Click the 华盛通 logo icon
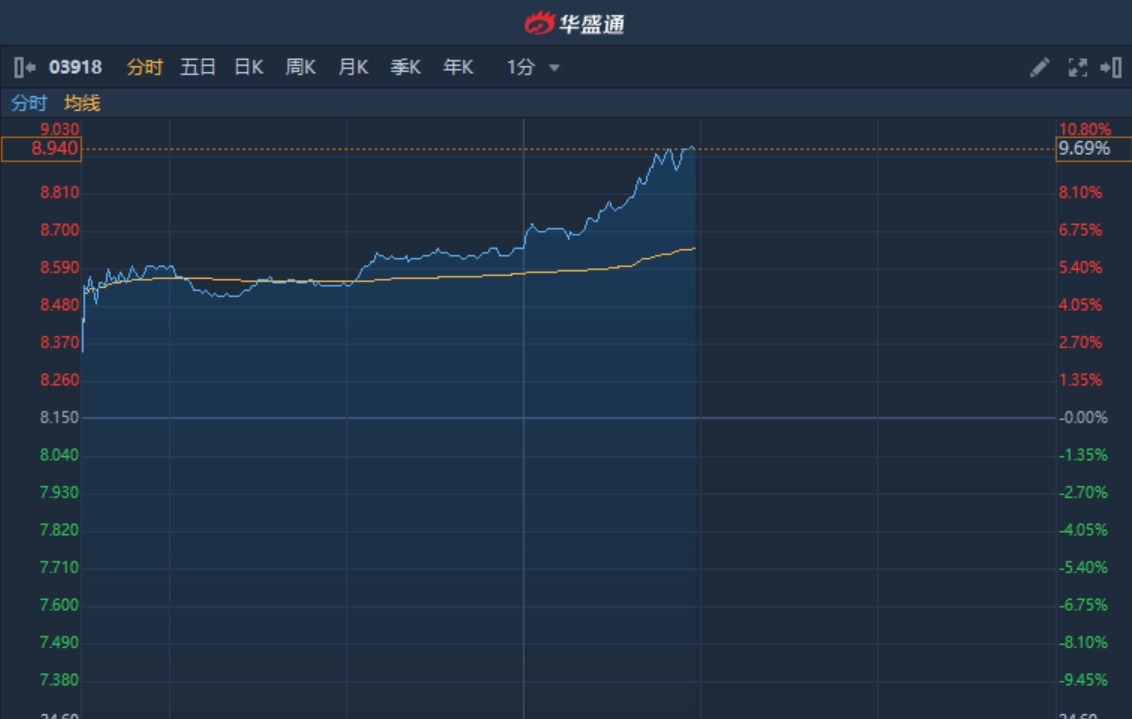Image resolution: width=1132 pixels, height=719 pixels. (539, 23)
